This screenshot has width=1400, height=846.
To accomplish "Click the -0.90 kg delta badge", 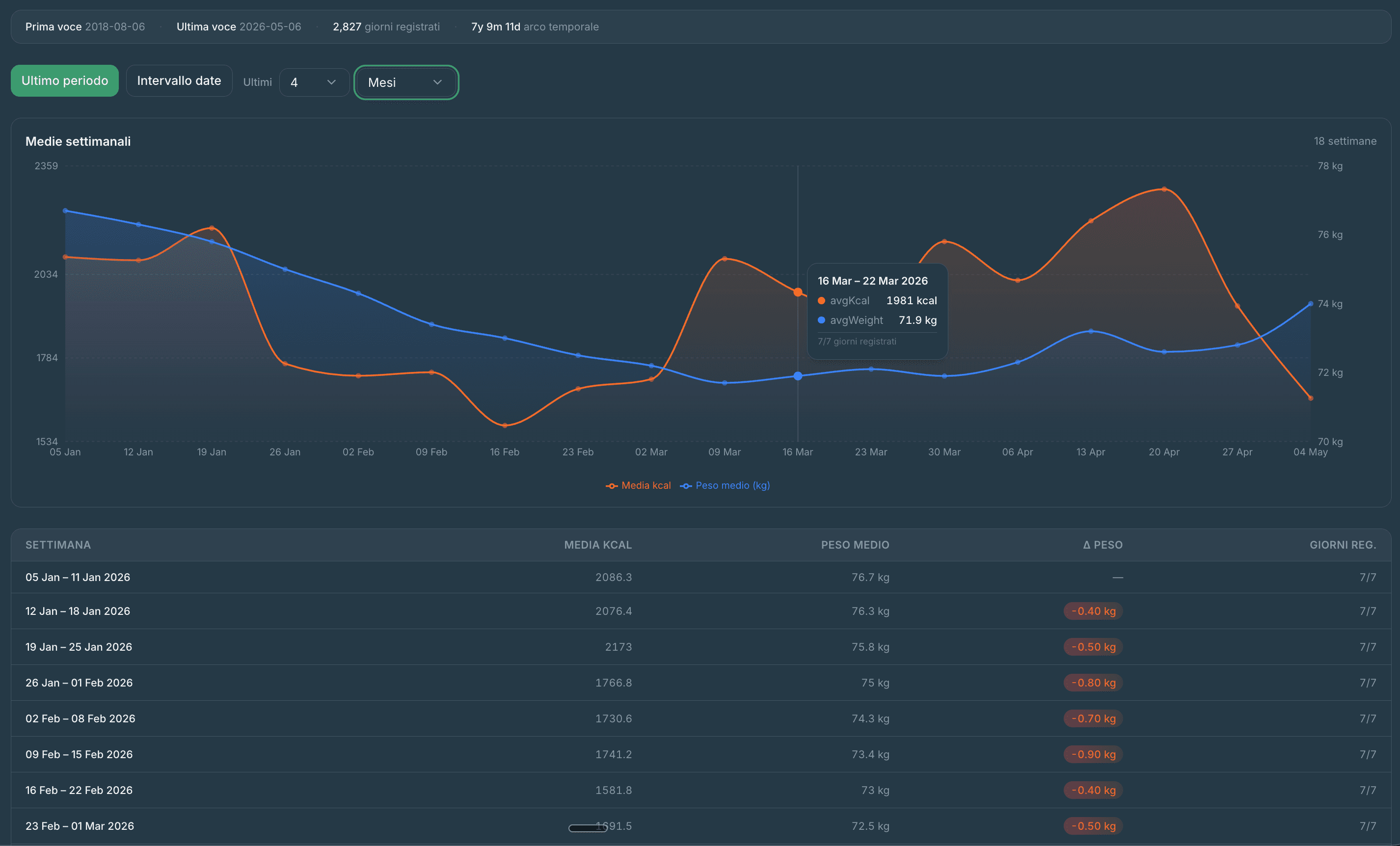I will [1093, 755].
